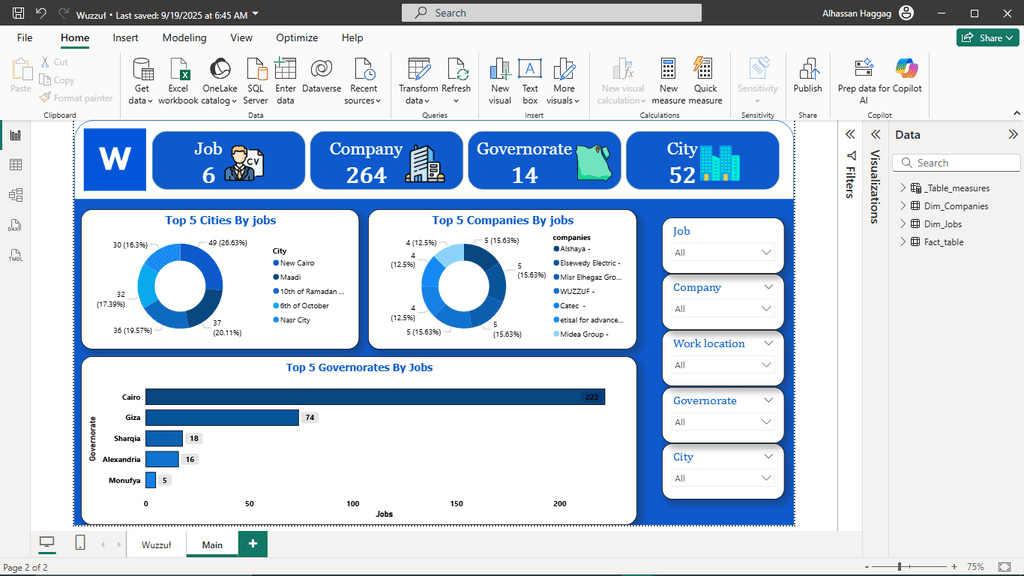Collapse the Data pane

click(1012, 135)
